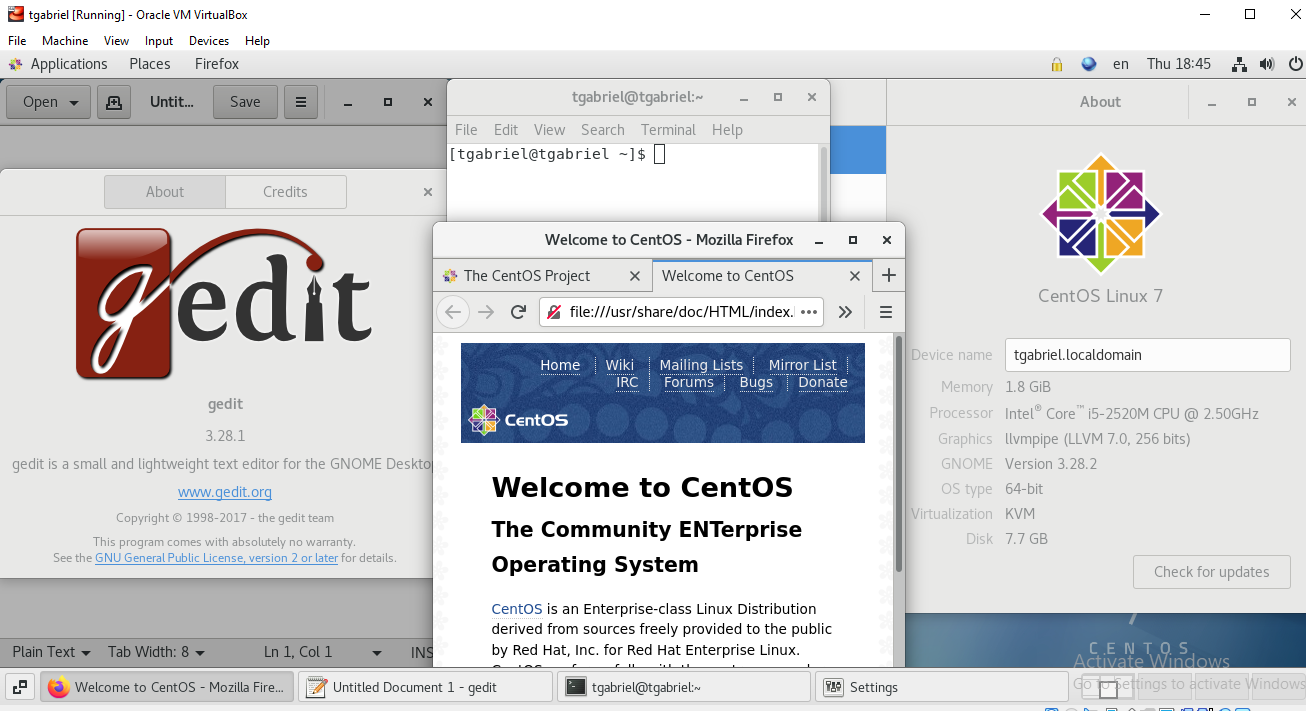The height and width of the screenshot is (711, 1306).
Task: Click Check for updates button
Action: click(1211, 572)
